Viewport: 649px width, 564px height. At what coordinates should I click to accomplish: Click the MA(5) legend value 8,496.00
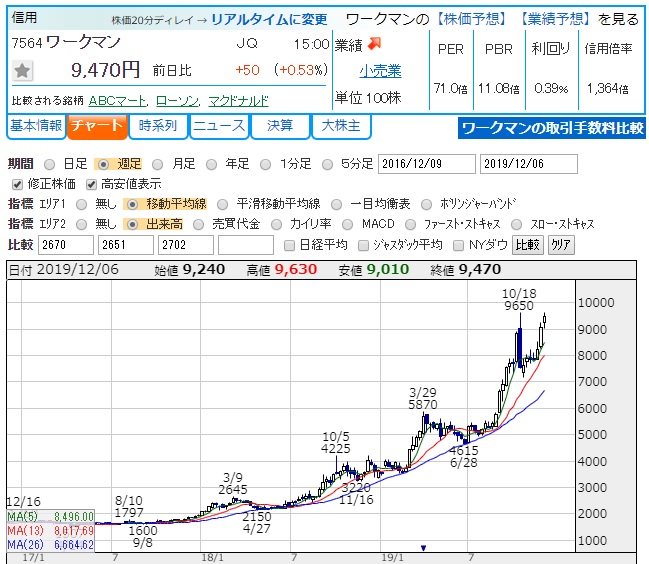tap(74, 516)
